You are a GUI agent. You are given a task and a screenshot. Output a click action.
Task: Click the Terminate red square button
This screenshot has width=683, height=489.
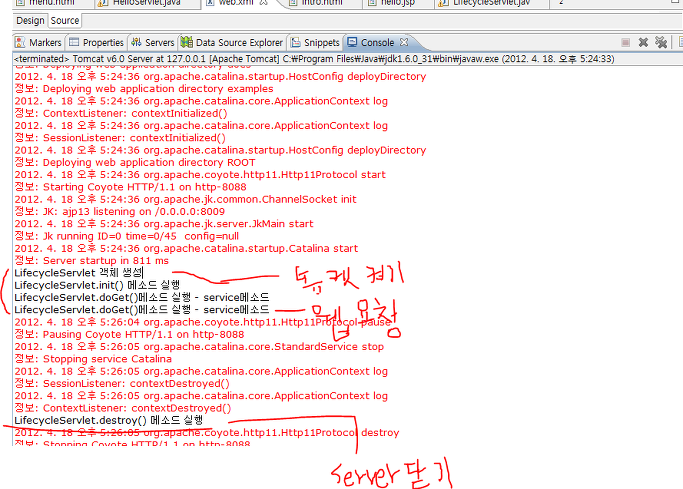tap(626, 42)
